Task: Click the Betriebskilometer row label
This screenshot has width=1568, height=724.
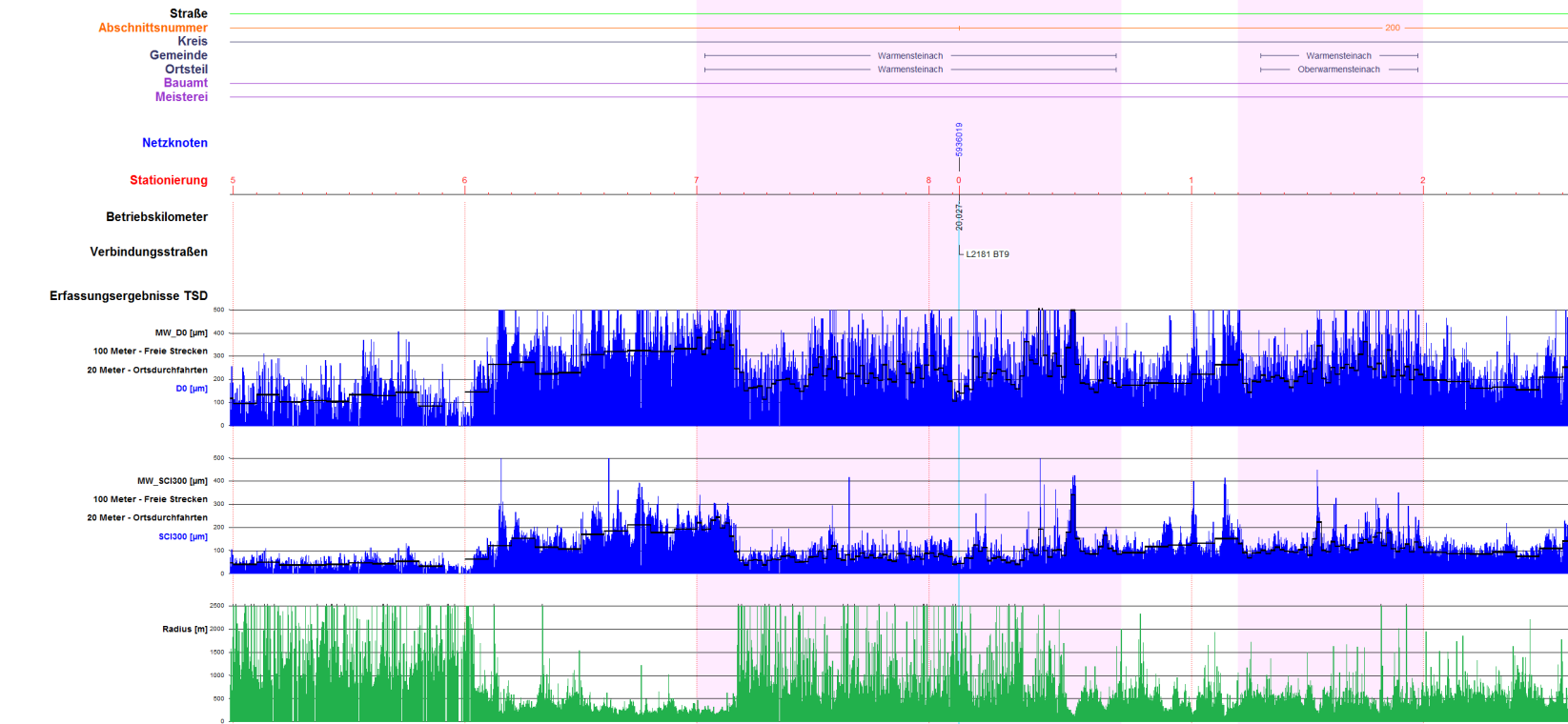Action: point(156,217)
